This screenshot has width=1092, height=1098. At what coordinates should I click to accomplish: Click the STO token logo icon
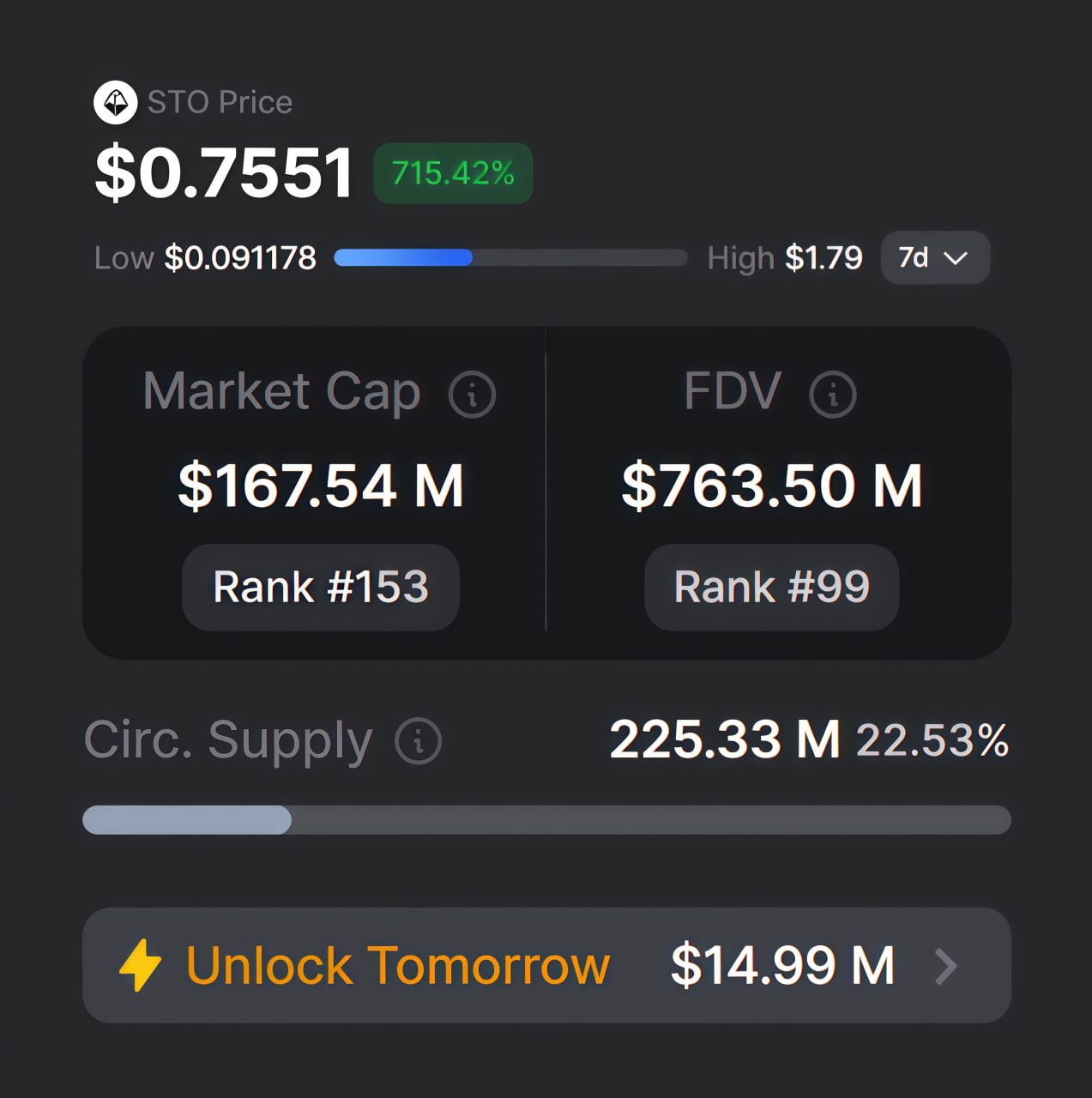[x=115, y=103]
